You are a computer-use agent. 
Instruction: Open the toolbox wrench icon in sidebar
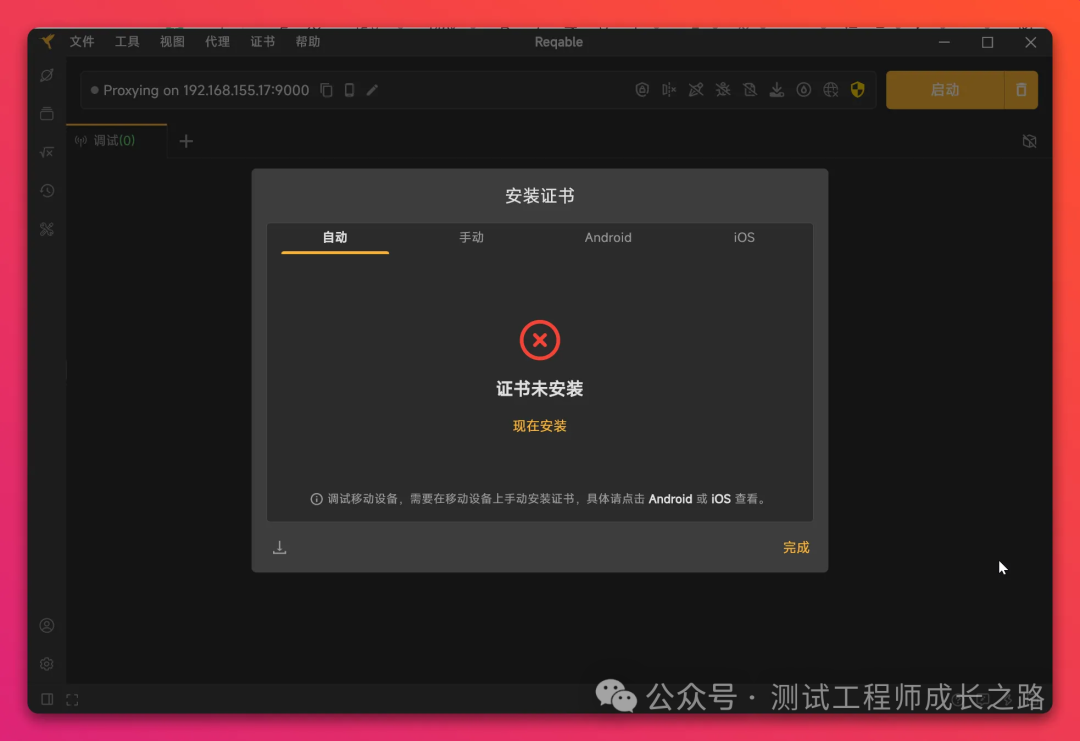click(47, 229)
